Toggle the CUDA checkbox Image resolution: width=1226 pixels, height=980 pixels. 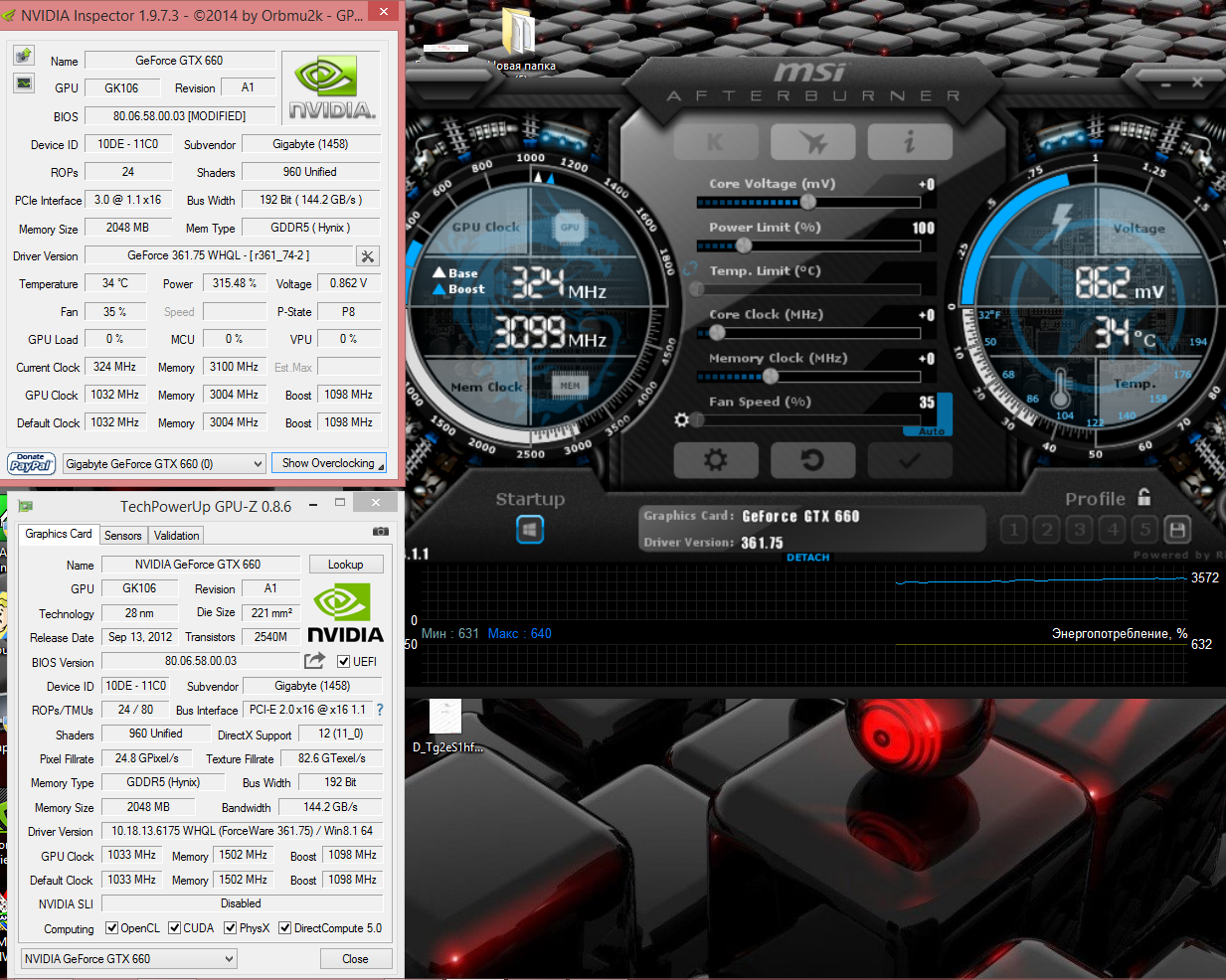point(175,928)
